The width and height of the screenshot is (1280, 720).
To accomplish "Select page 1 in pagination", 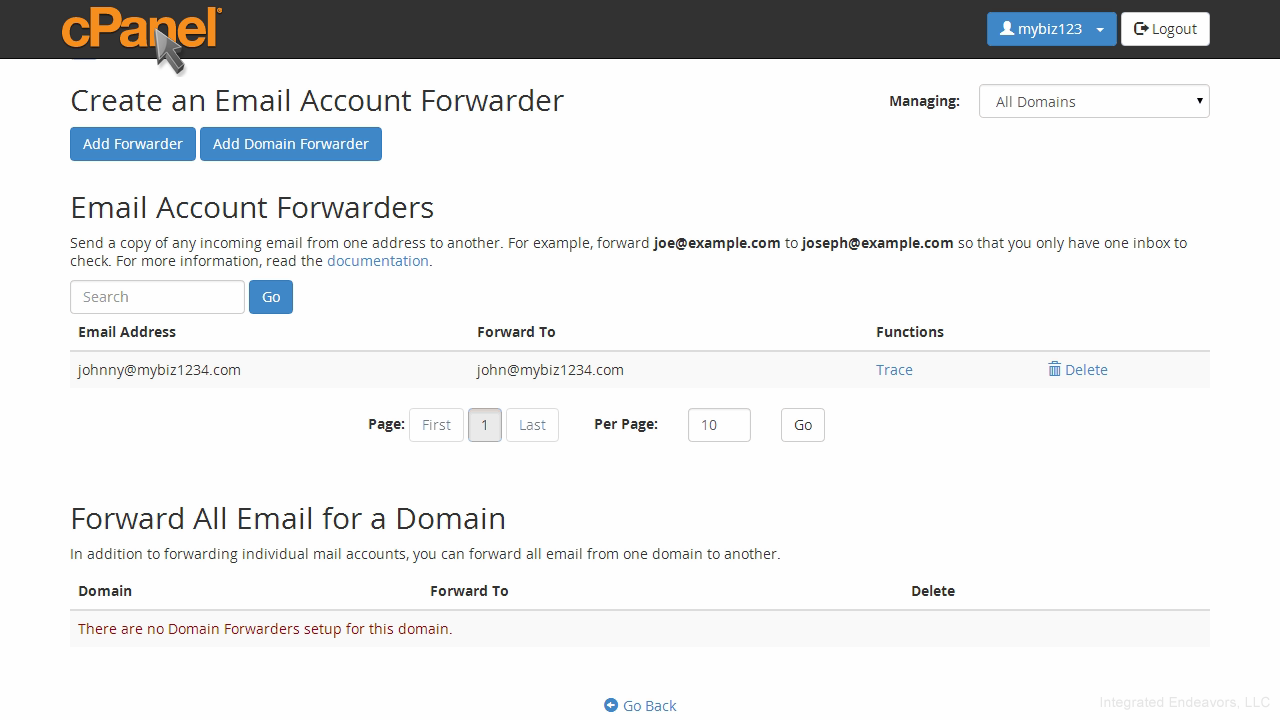I will pos(485,425).
